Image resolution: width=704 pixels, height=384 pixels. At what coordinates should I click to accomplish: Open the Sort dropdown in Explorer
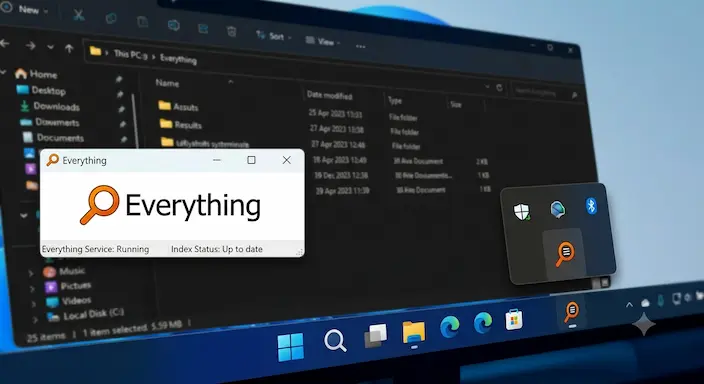[x=273, y=36]
